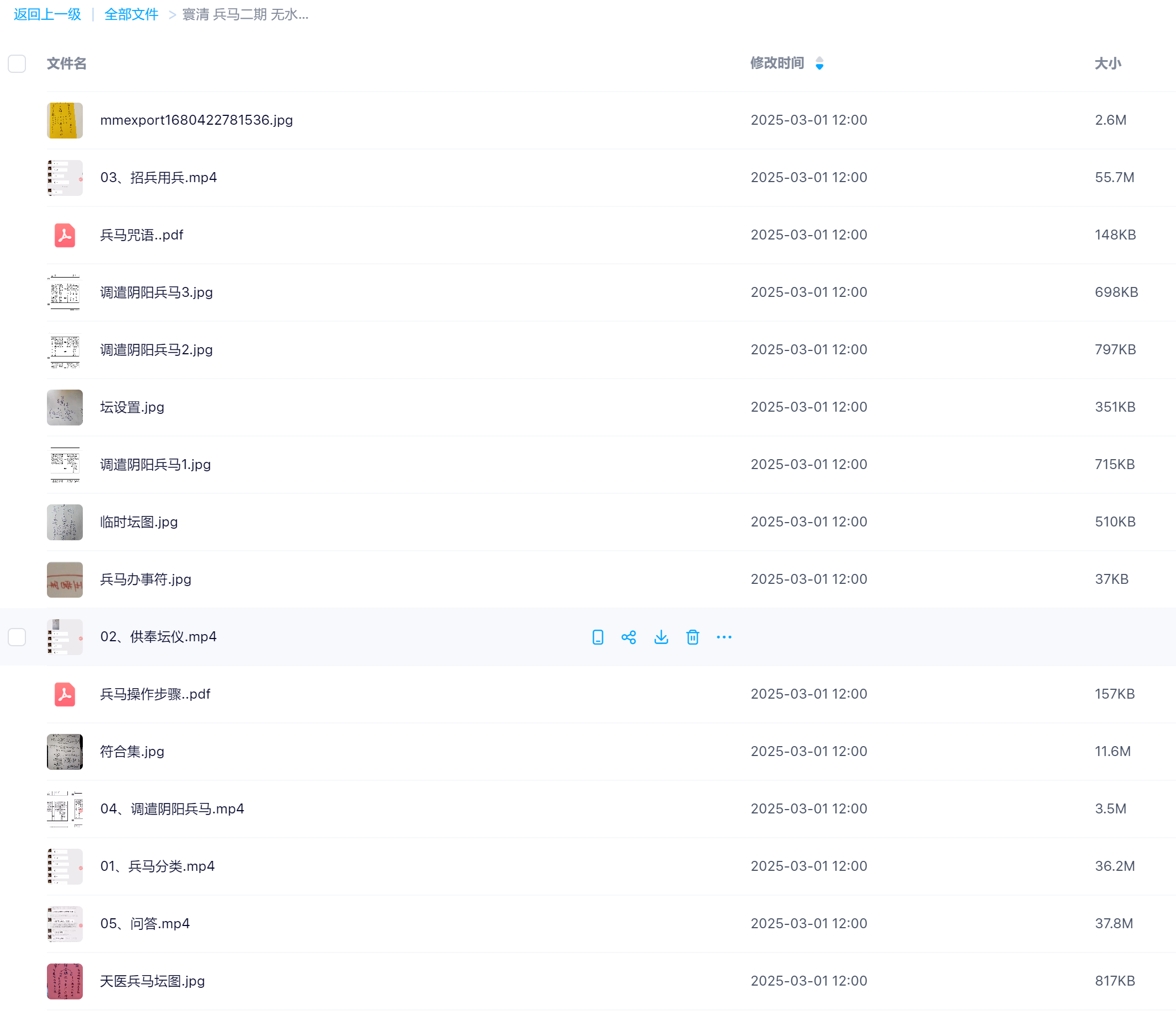Click PDF icon of 兵马咒语..pdf
Viewport: 1176px width, 1011px height.
(65, 235)
